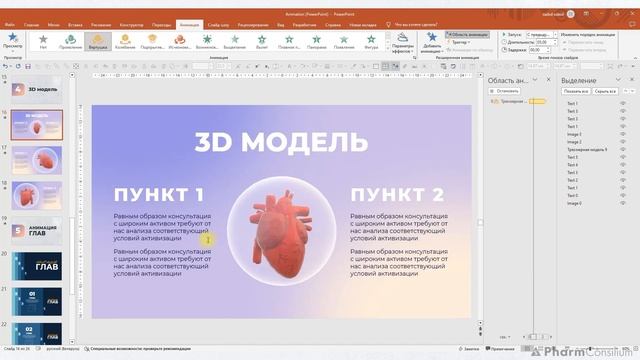Image resolution: width=640 pixels, height=360 pixels.
Task: Select the 3D heart model on slide
Action: click(x=282, y=233)
